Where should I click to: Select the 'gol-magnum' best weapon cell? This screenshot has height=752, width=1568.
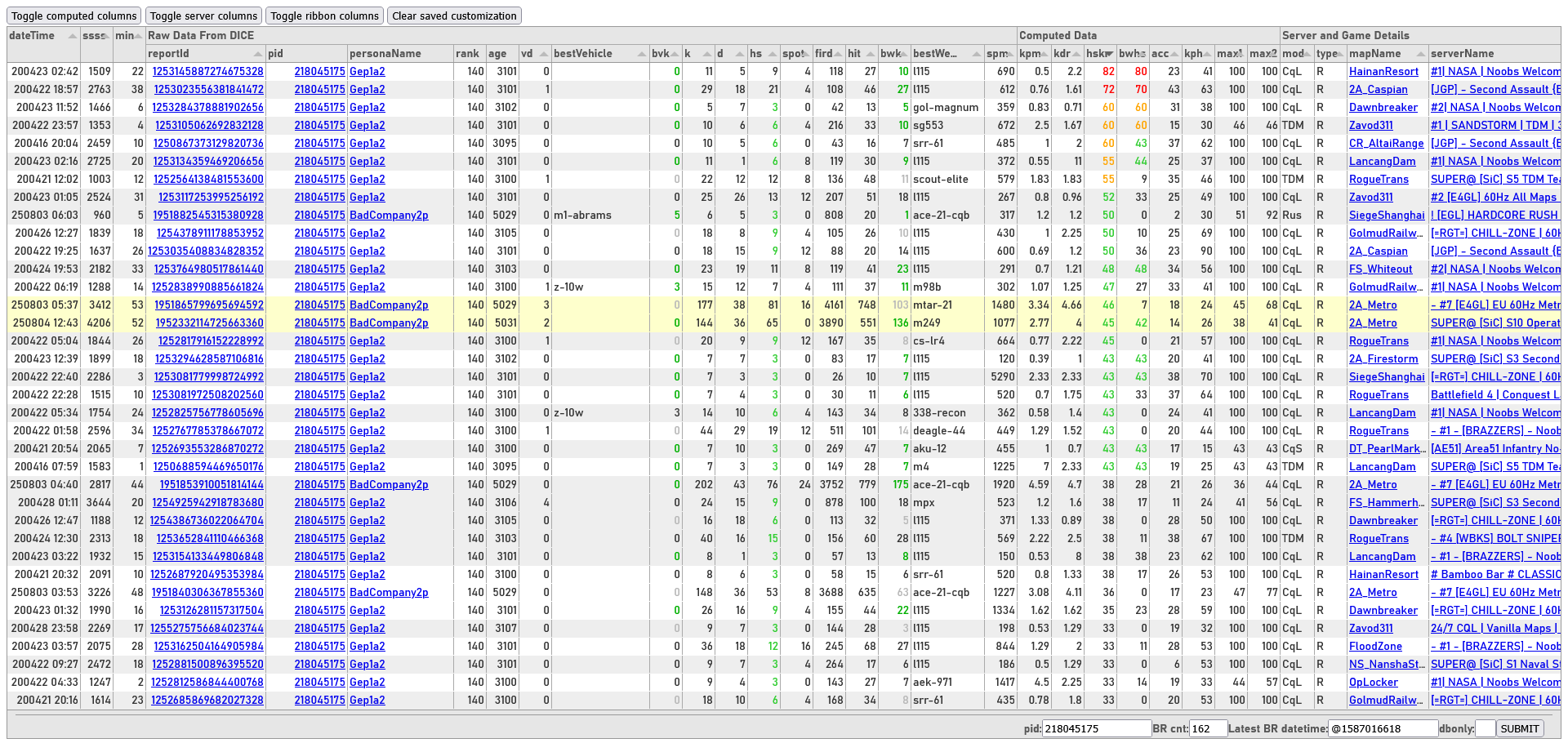(x=947, y=108)
